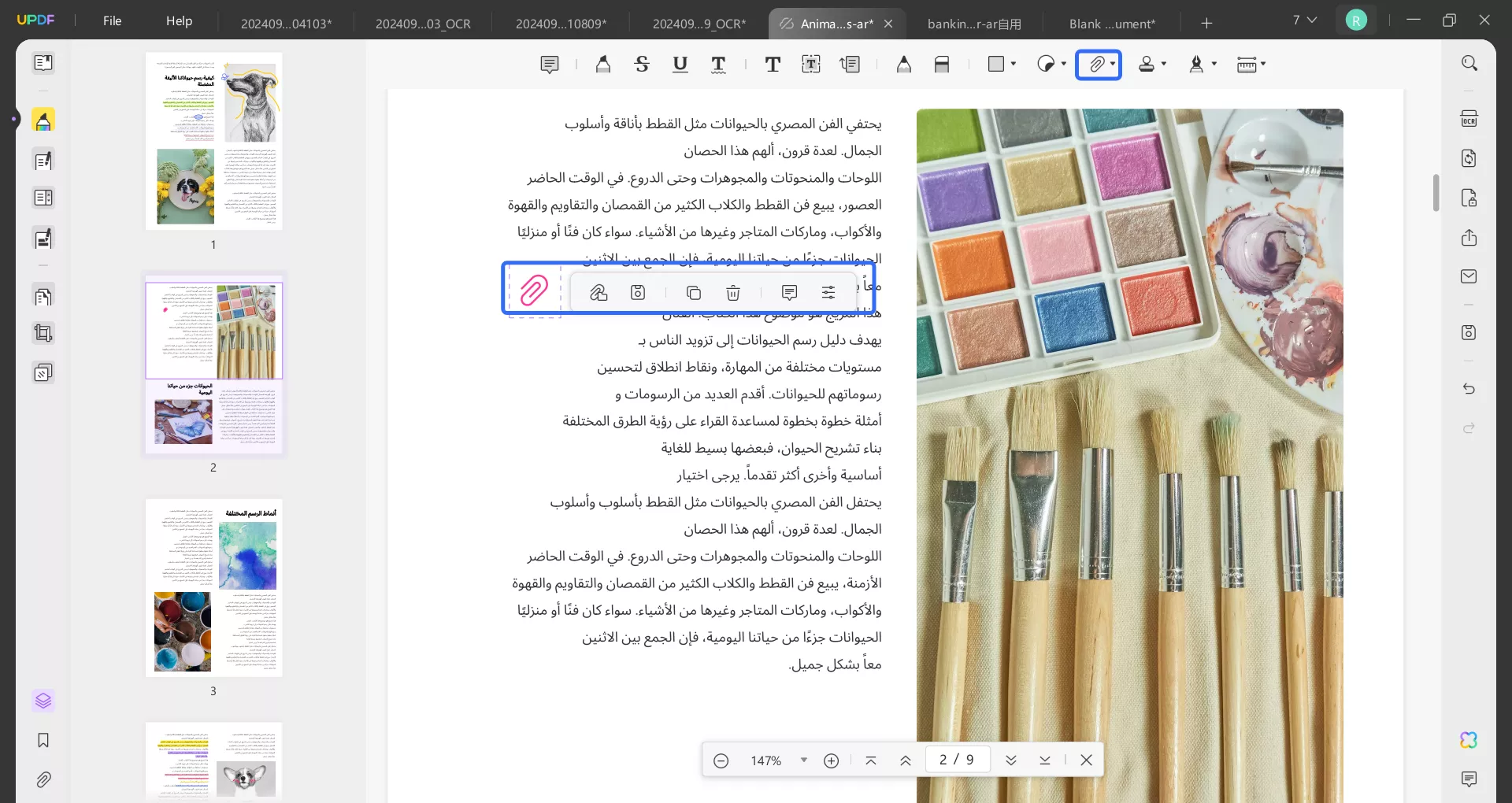Switch to the bankin...r-ar tab
Image resolution: width=1512 pixels, height=803 pixels.
pos(974,24)
